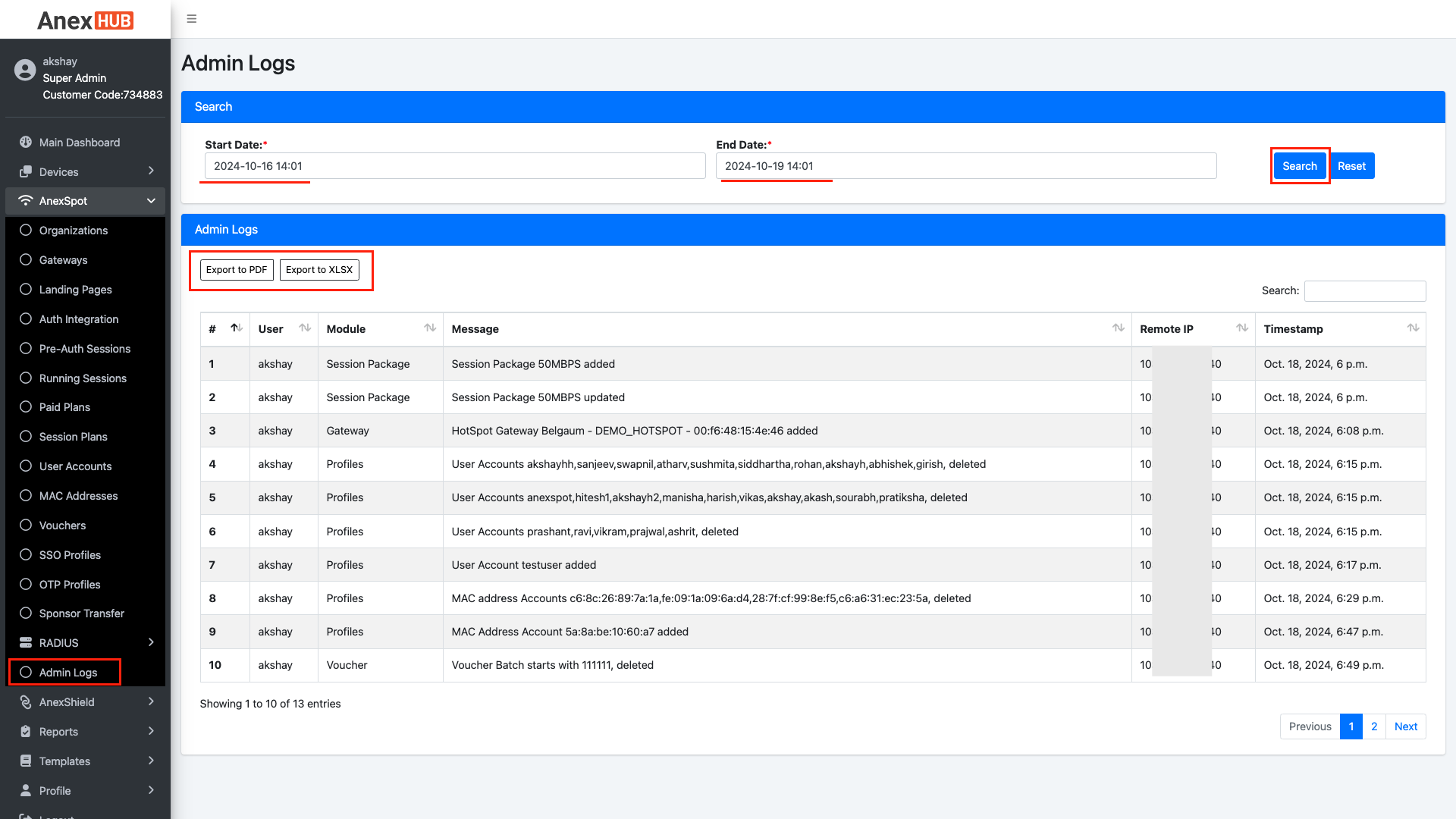Viewport: 1456px width, 819px height.
Task: Sort table by Timestamp column arrows
Action: click(1413, 328)
